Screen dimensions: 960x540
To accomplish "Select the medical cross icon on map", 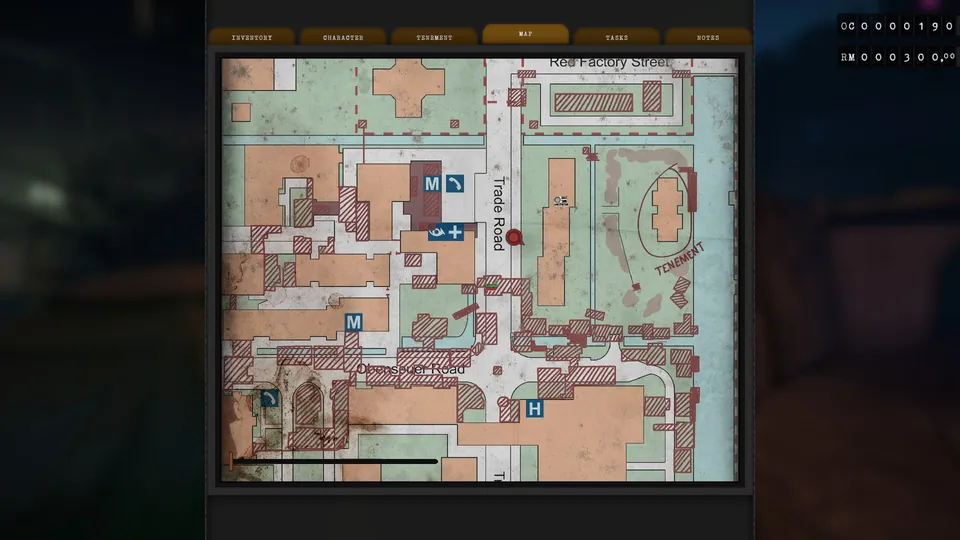I will [455, 232].
